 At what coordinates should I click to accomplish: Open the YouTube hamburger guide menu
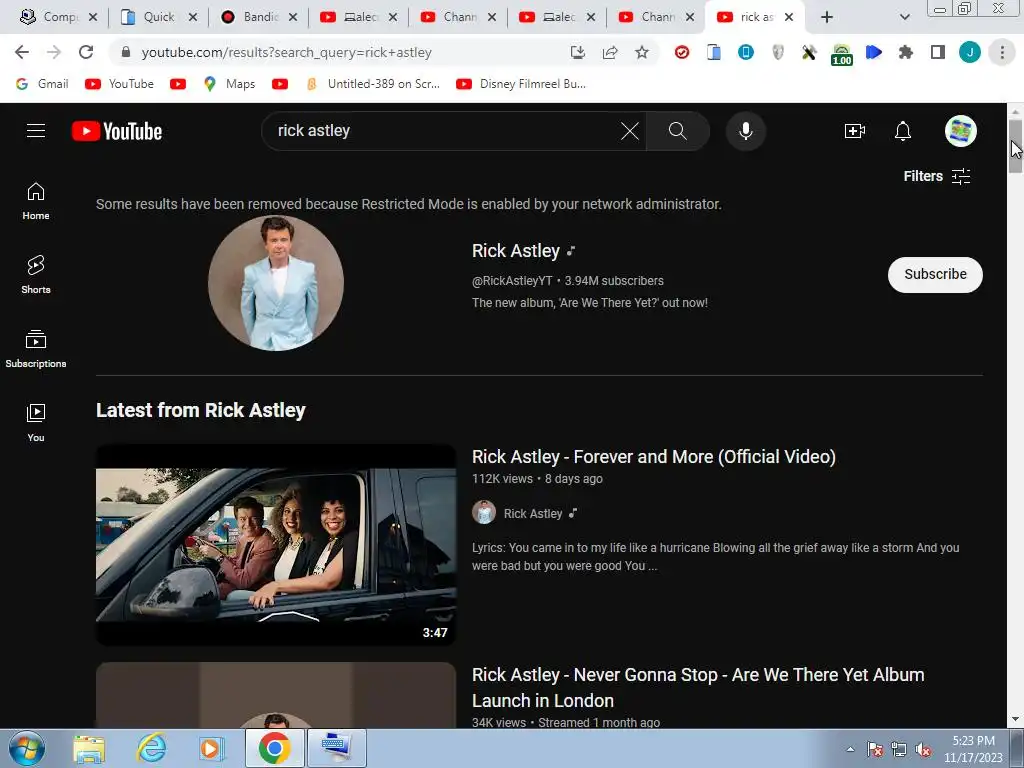tap(36, 131)
